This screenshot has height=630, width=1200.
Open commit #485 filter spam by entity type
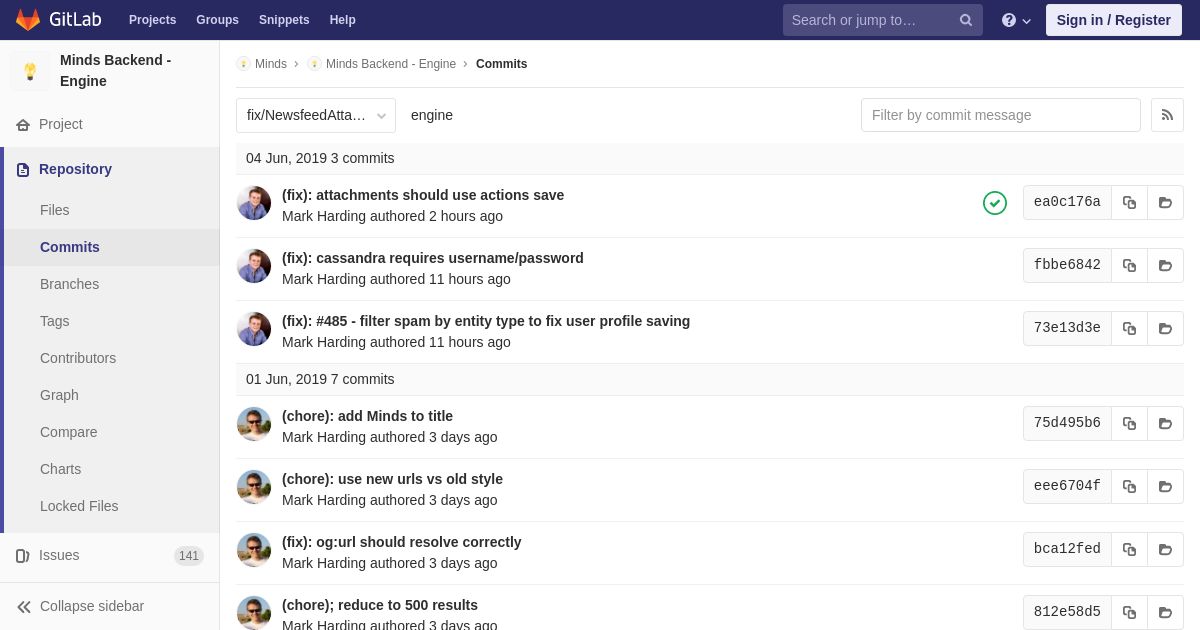click(486, 321)
